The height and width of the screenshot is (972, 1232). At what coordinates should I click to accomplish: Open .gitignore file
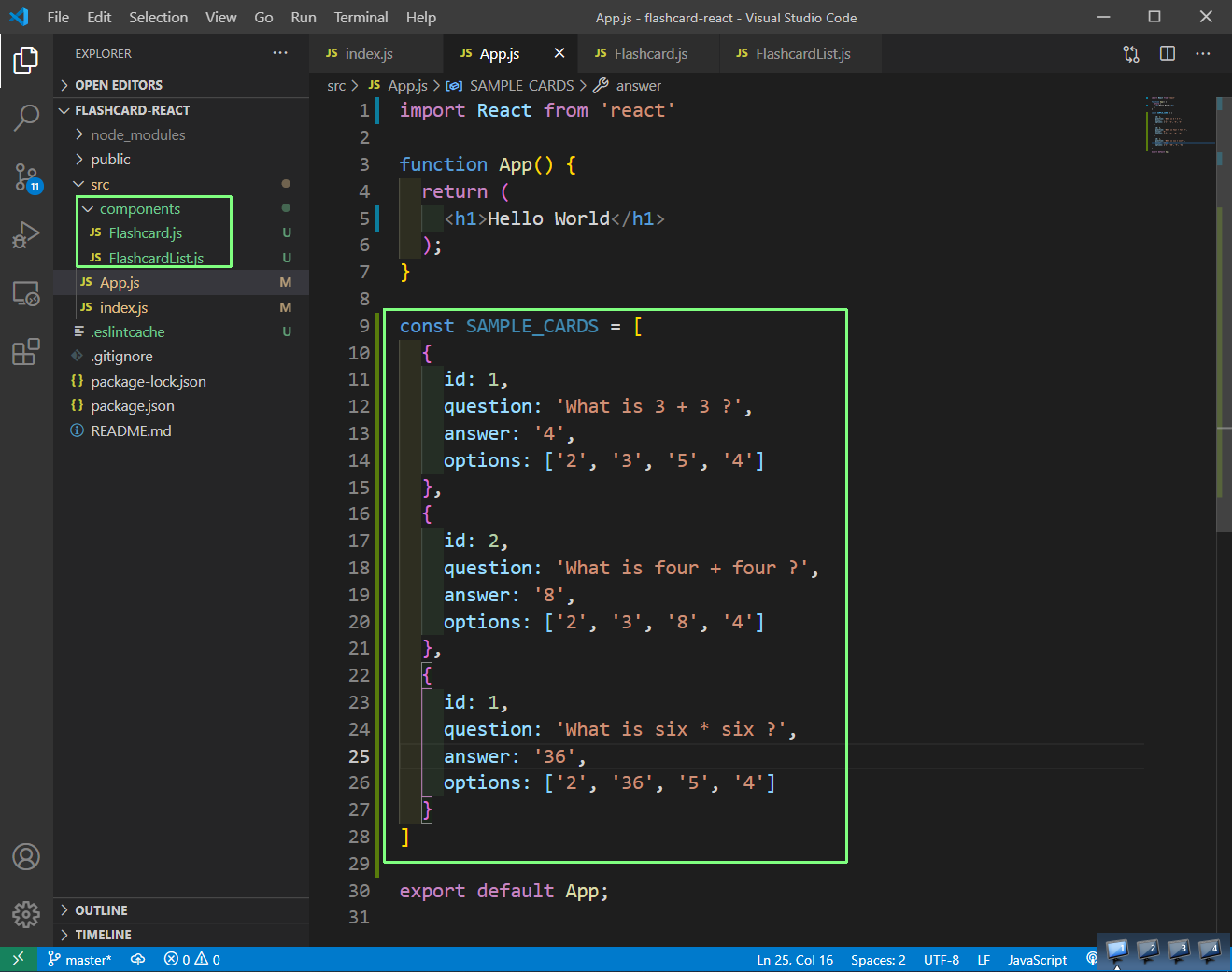181,357
